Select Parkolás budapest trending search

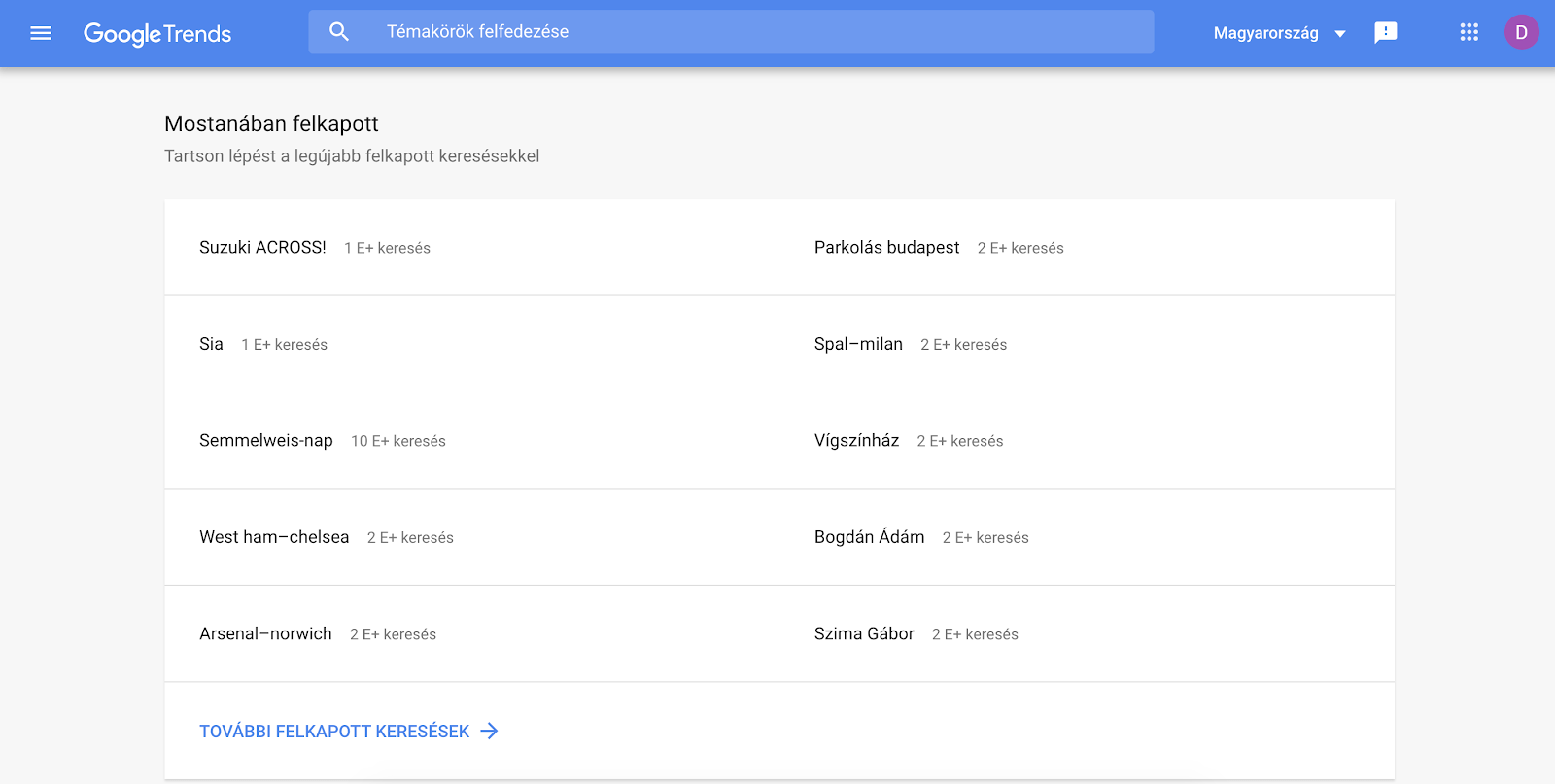886,248
